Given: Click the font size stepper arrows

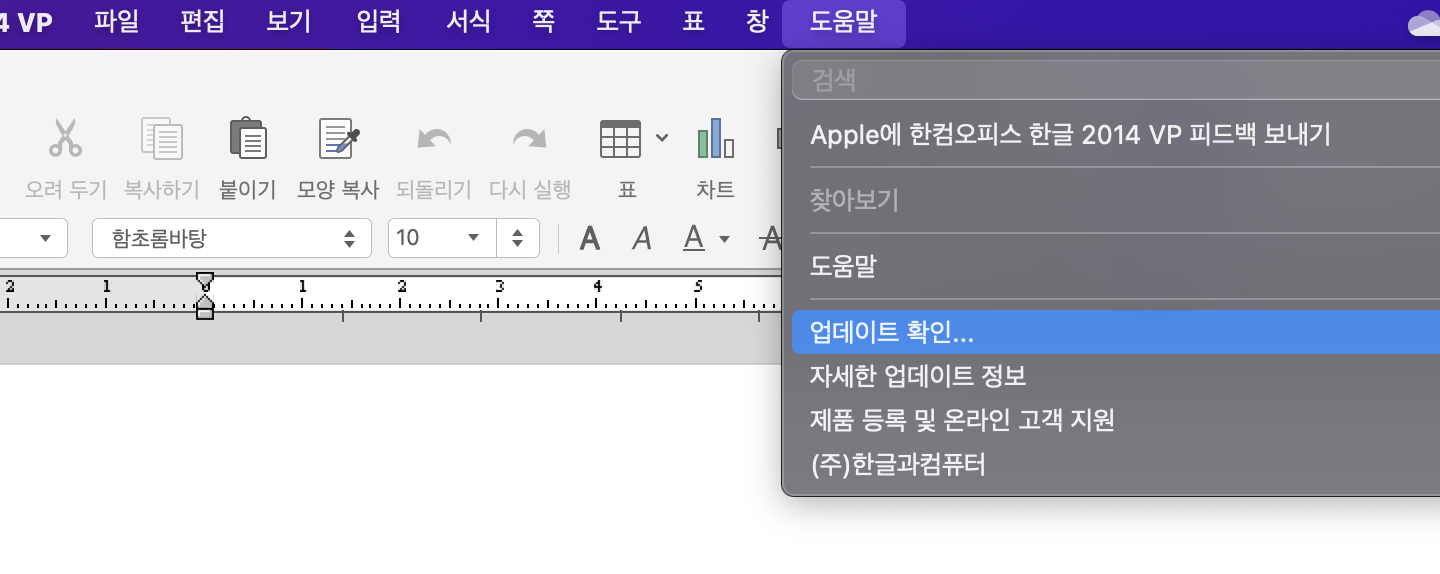Looking at the screenshot, I should point(517,238).
